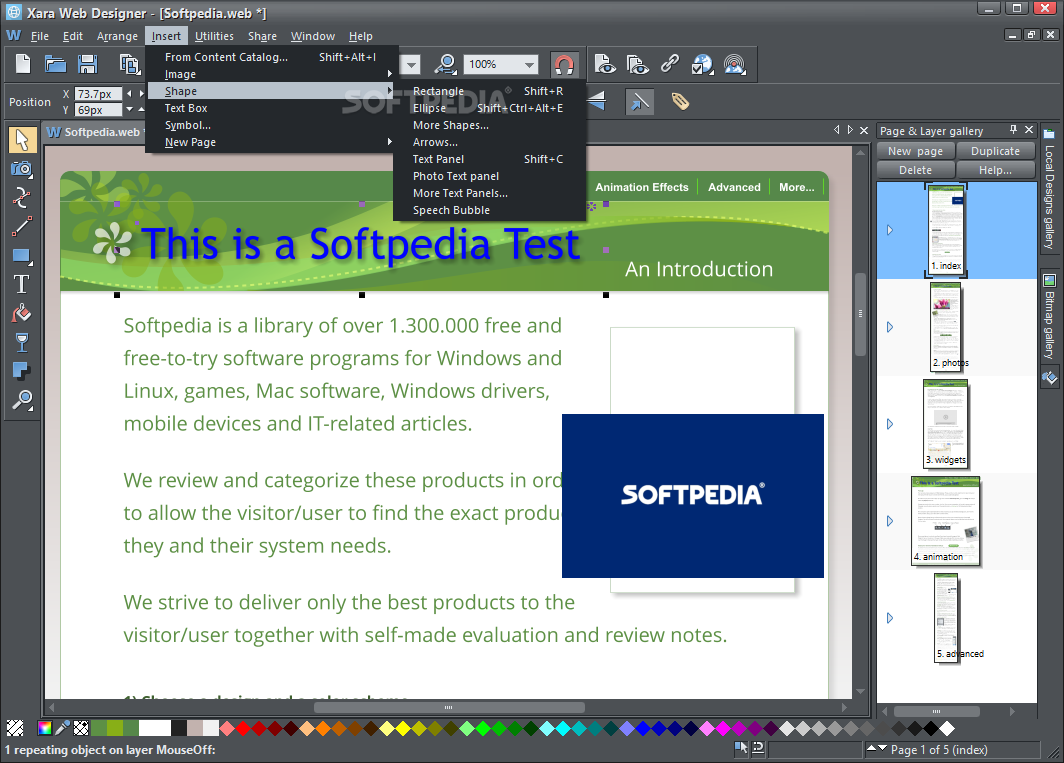This screenshot has height=763, width=1064.
Task: Click the Delete page button
Action: tap(915, 170)
